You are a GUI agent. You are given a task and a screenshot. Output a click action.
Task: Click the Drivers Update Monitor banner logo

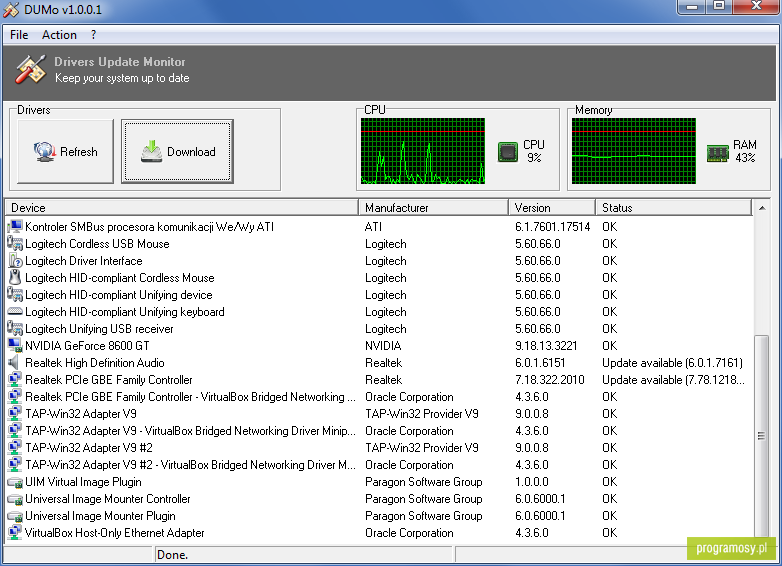30,70
